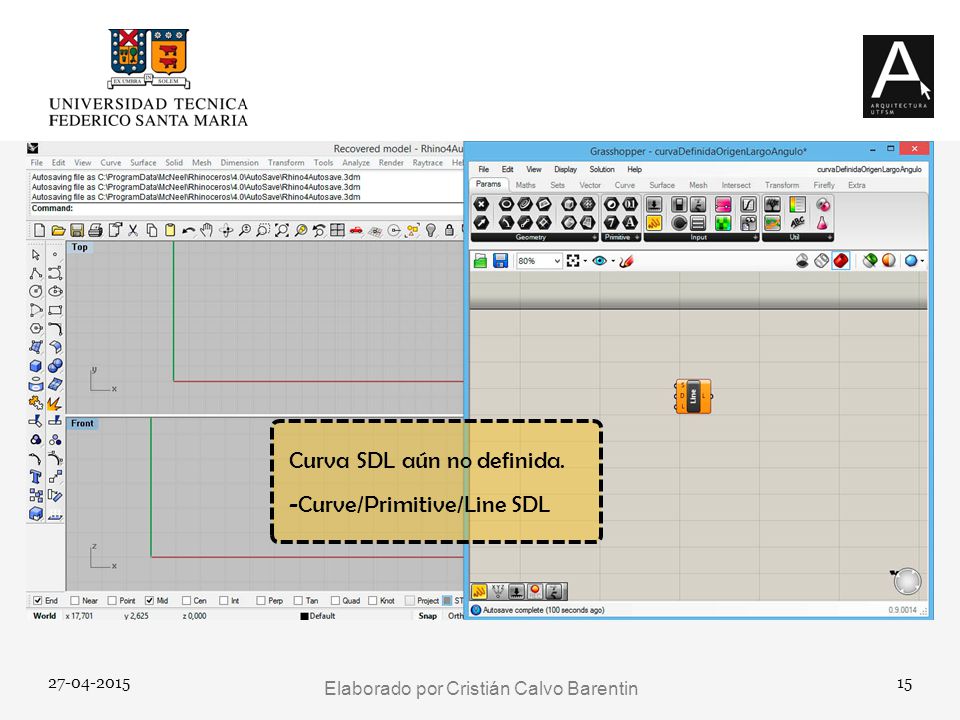
Task: Activate the Pan hand tool in Rhino
Action: click(x=207, y=230)
